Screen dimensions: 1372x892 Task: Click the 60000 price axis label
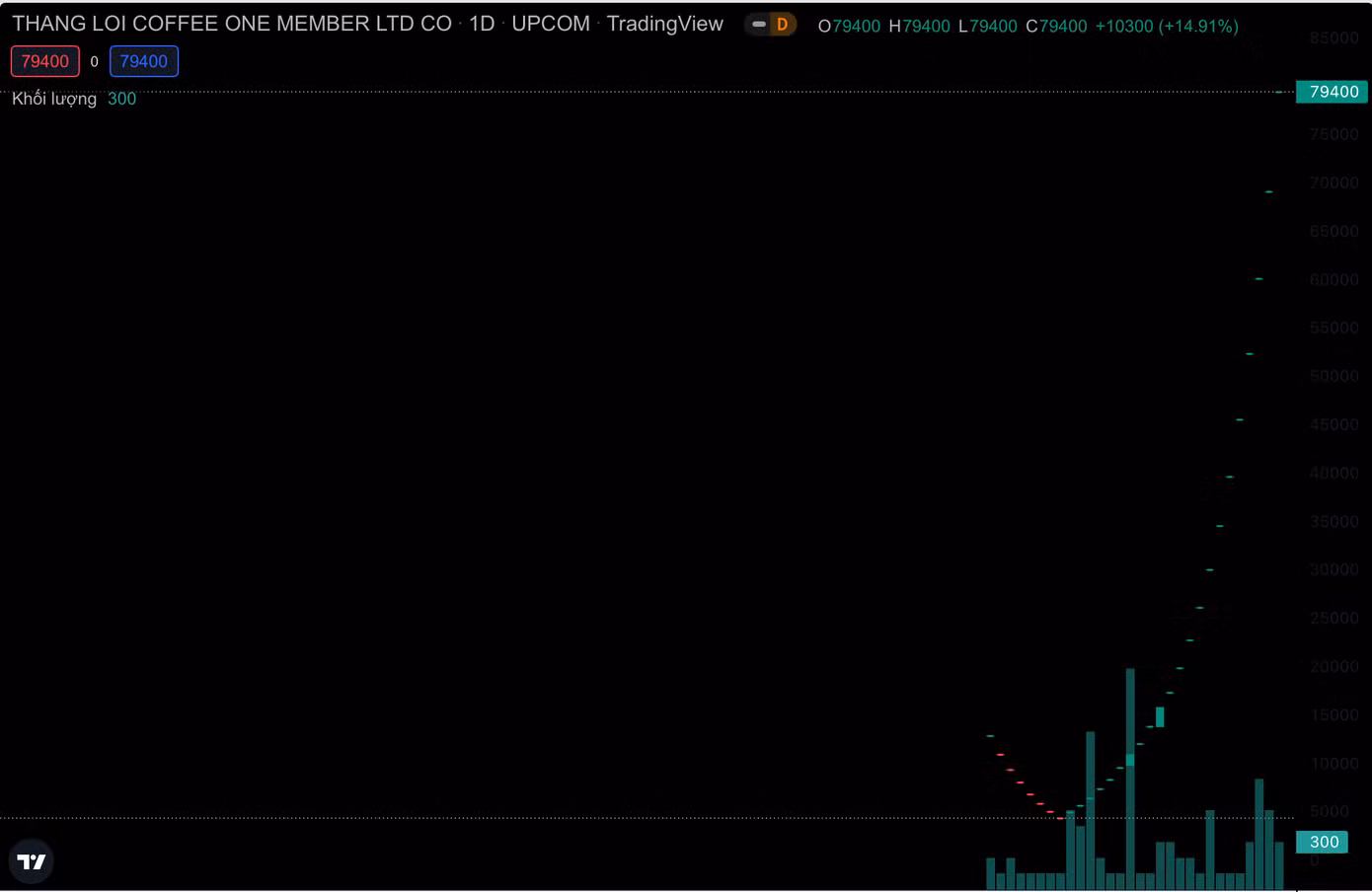pos(1334,279)
